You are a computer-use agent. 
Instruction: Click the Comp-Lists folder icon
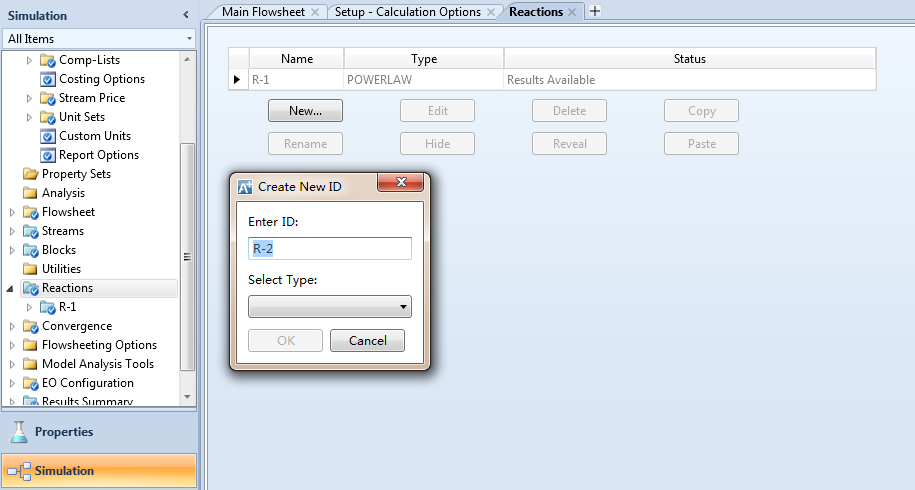47,60
